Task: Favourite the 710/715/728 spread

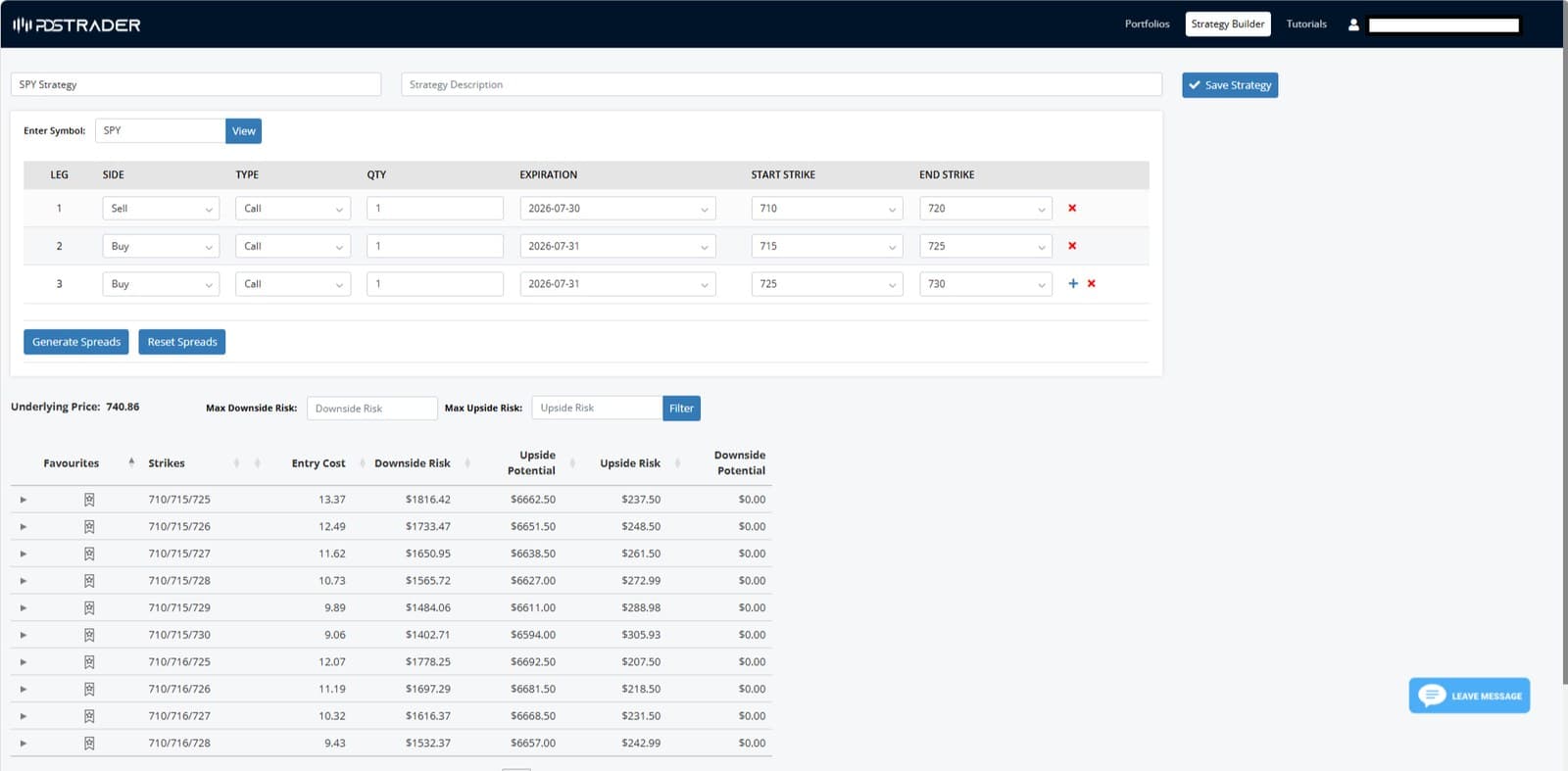Action: tap(89, 581)
